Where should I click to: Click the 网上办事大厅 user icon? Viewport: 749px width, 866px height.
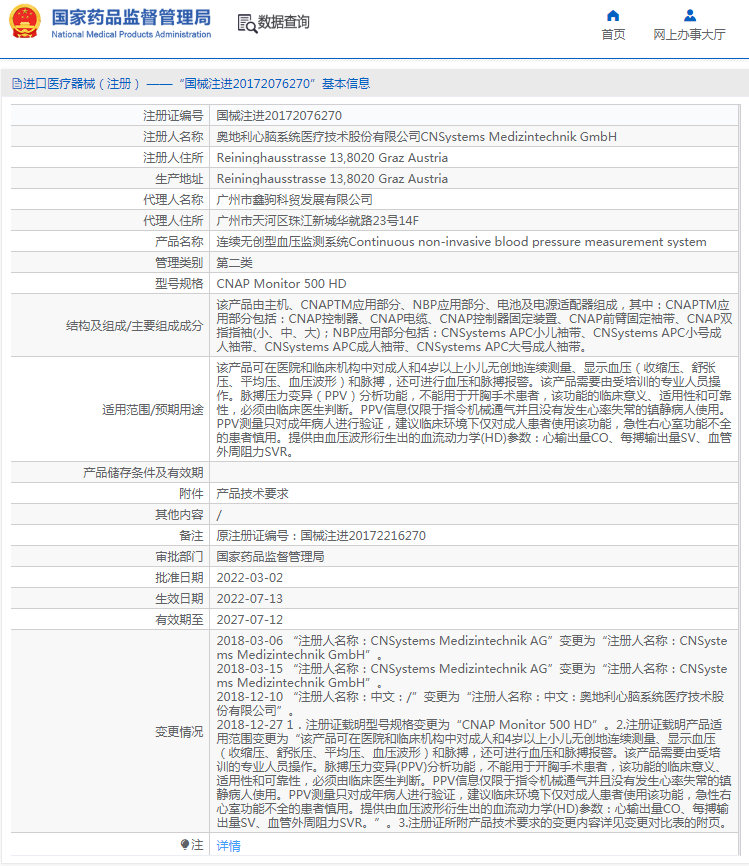click(x=689, y=15)
